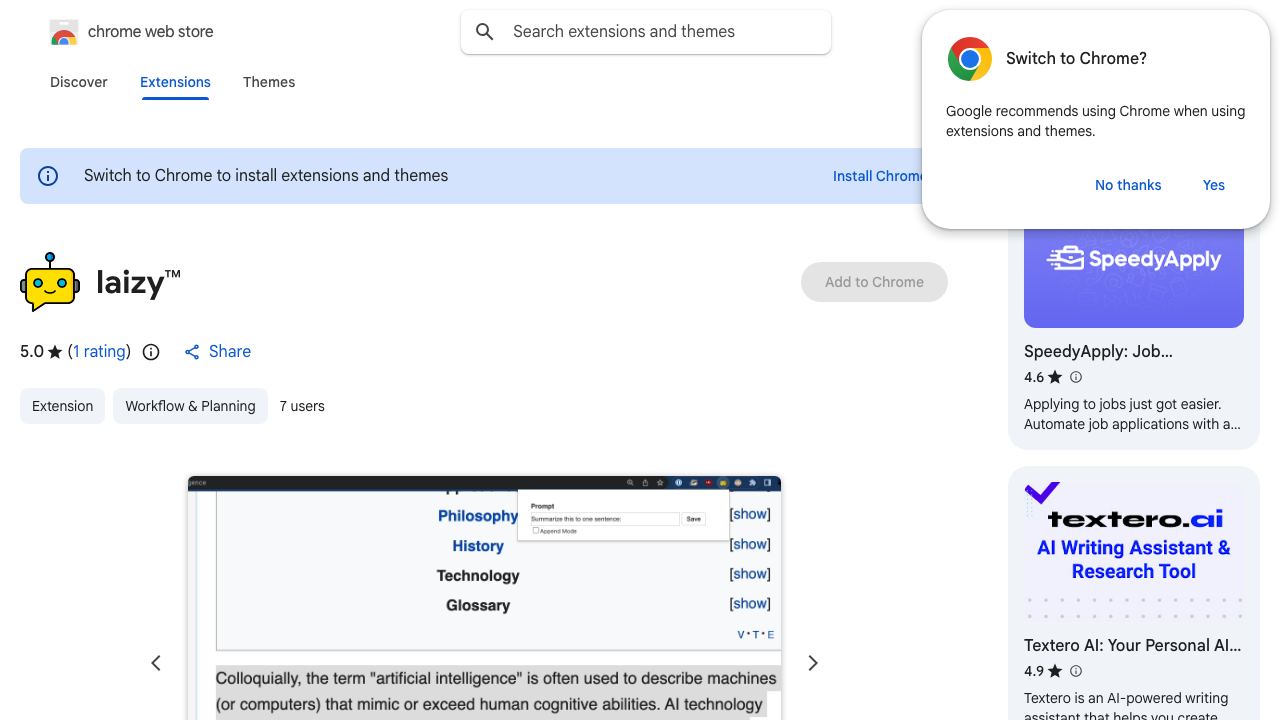Click the info icon next to 4.9 rating

coord(1076,671)
